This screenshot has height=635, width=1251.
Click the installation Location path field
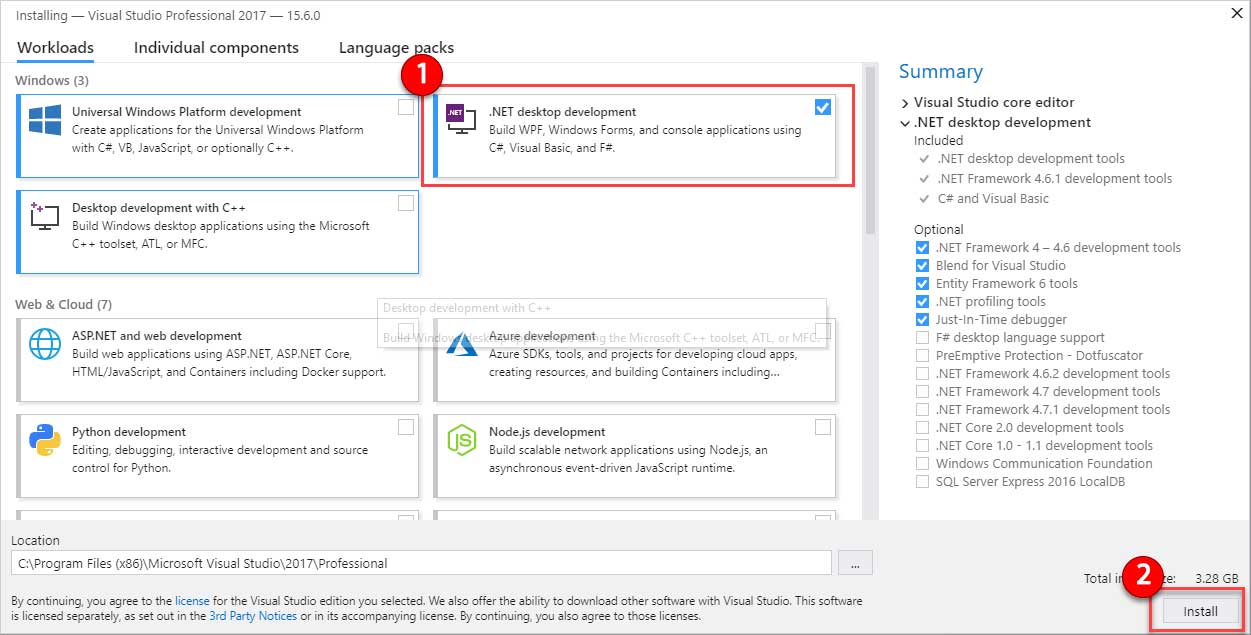pyautogui.click(x=421, y=563)
